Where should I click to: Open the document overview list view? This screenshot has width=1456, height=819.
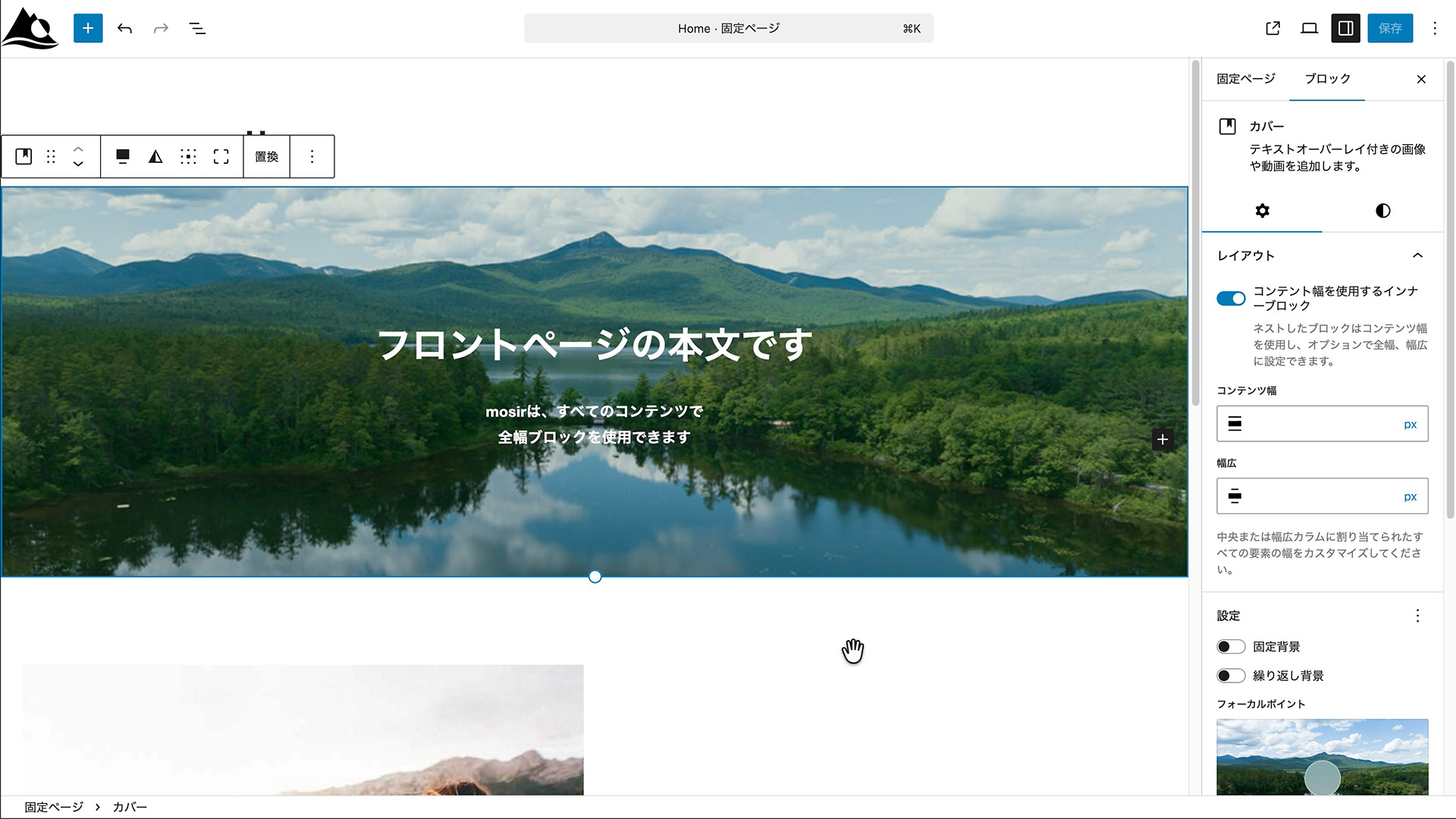coord(197,28)
